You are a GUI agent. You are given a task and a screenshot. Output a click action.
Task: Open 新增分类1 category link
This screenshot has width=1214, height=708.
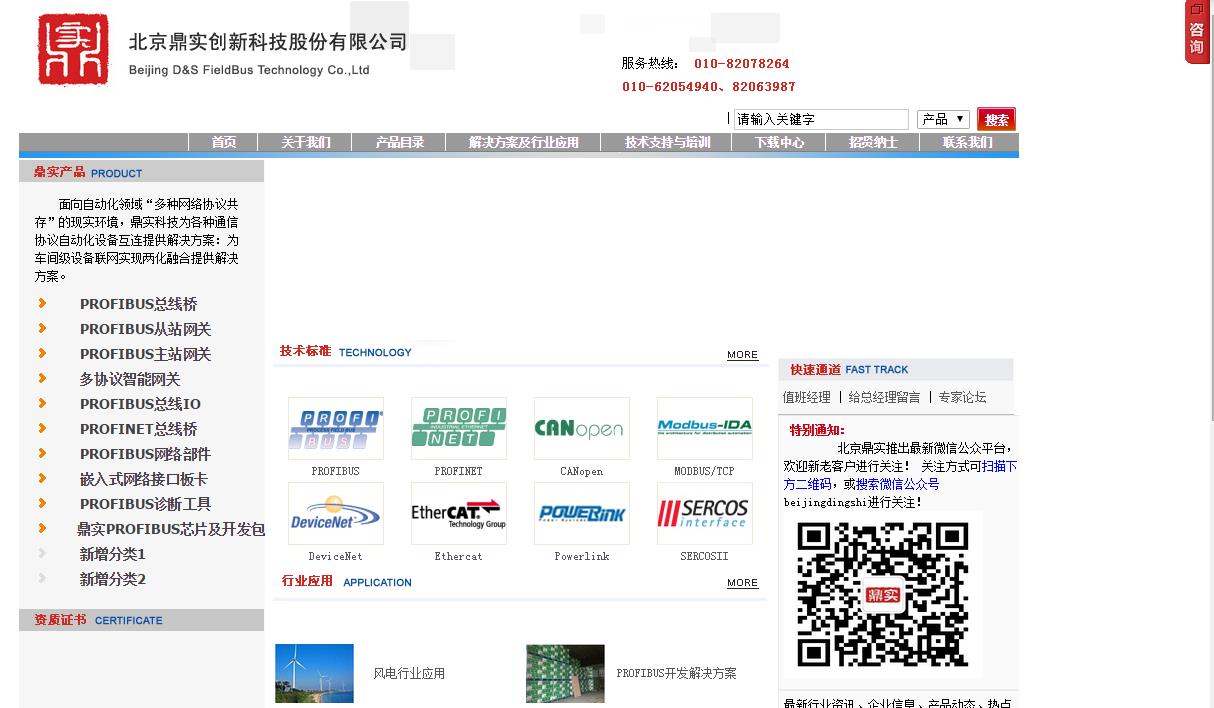coord(113,554)
